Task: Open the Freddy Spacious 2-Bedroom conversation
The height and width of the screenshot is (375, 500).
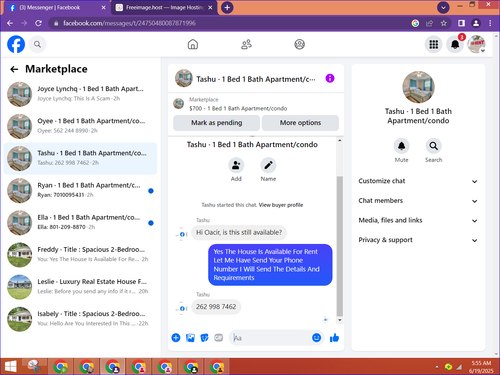Action: pos(80,255)
